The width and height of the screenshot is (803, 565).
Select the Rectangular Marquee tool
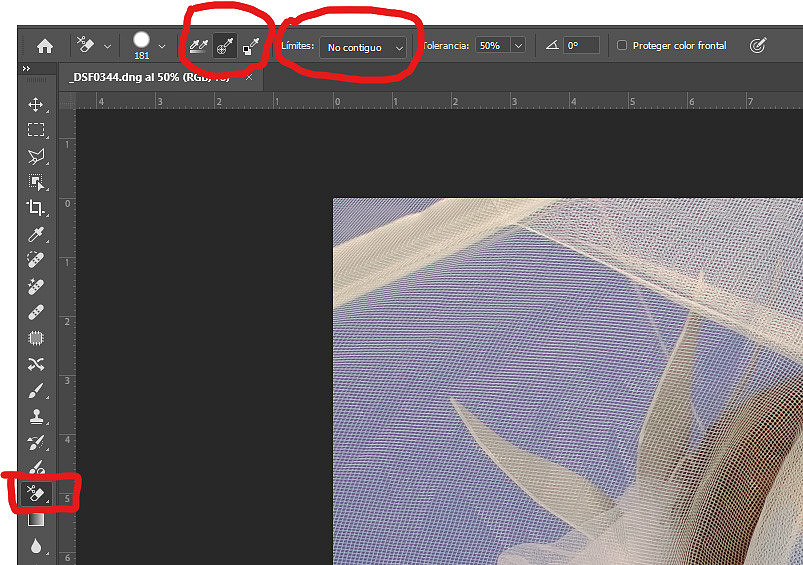(36, 130)
